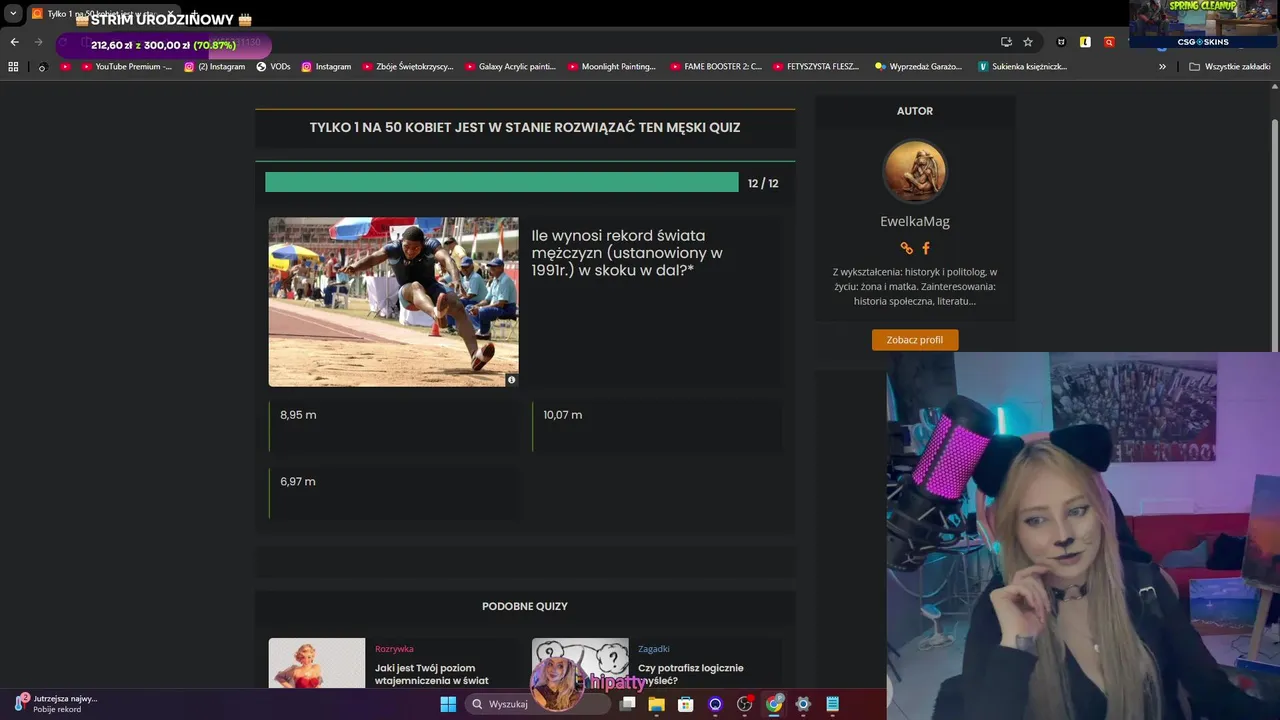The width and height of the screenshot is (1280, 720).
Task: Open the Chrome apps grid in the bookmarks bar
Action: coord(13,67)
